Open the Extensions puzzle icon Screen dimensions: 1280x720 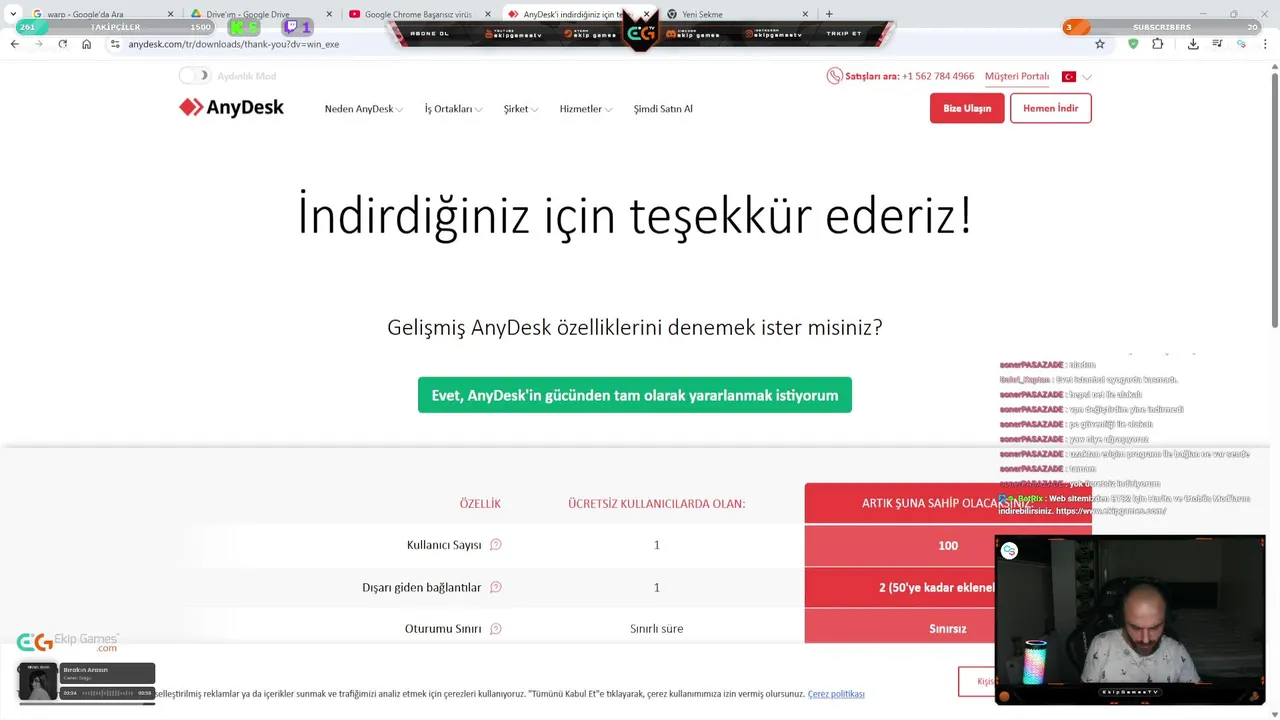[x=1158, y=44]
